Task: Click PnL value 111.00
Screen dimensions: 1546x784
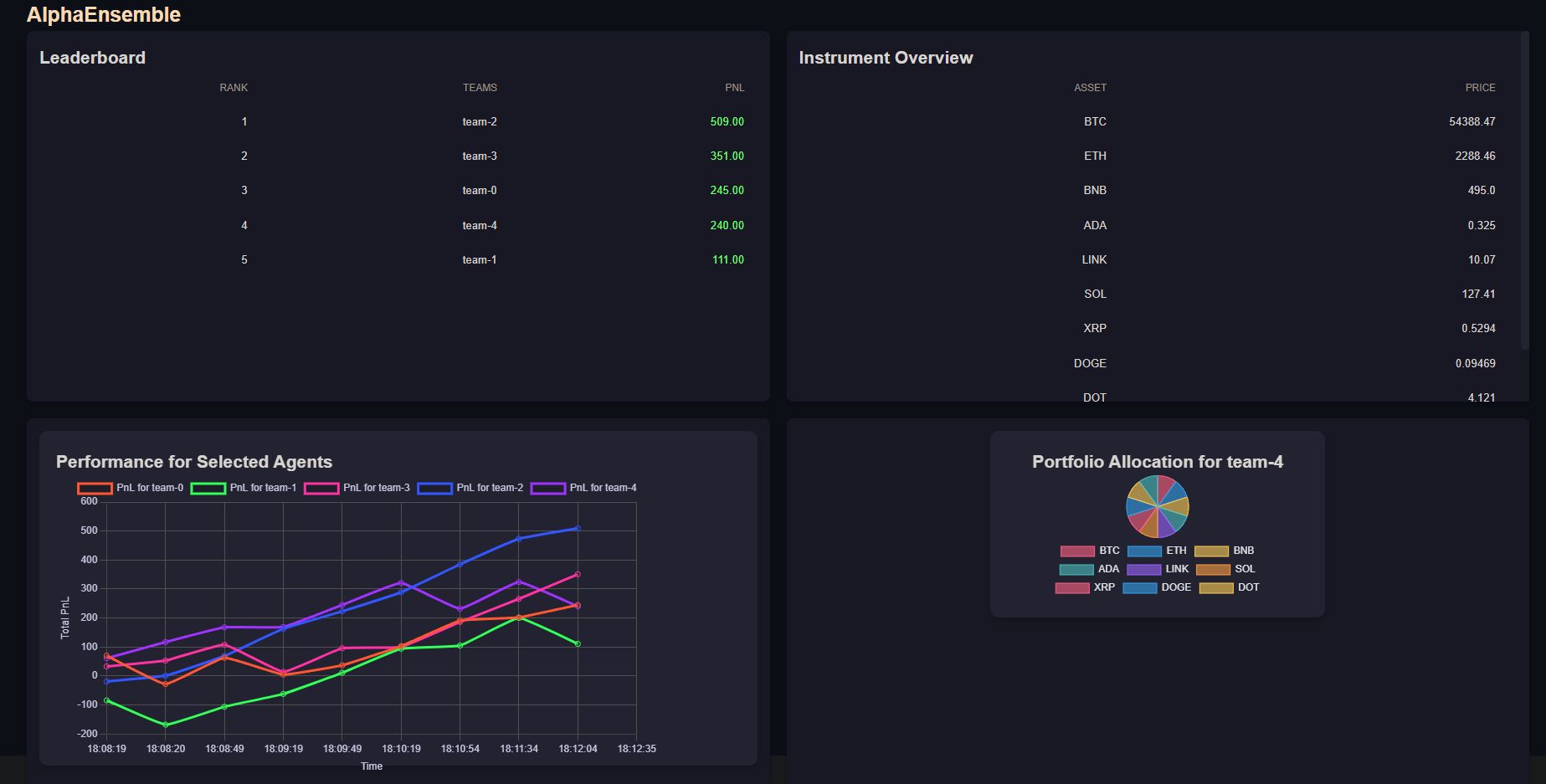Action: [x=727, y=259]
